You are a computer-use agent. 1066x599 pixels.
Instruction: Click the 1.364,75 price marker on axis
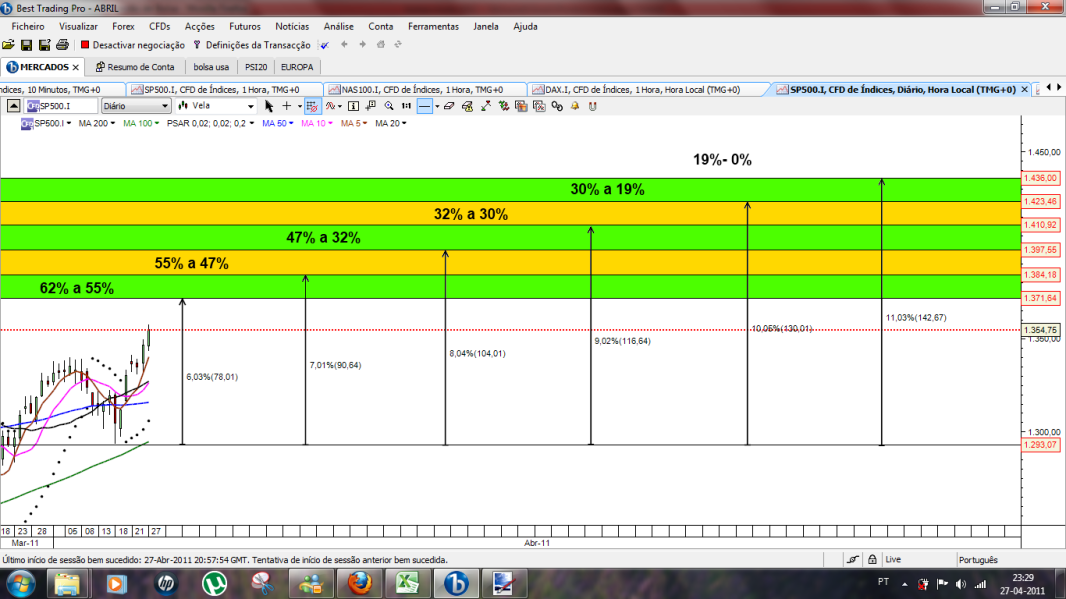(1041, 330)
